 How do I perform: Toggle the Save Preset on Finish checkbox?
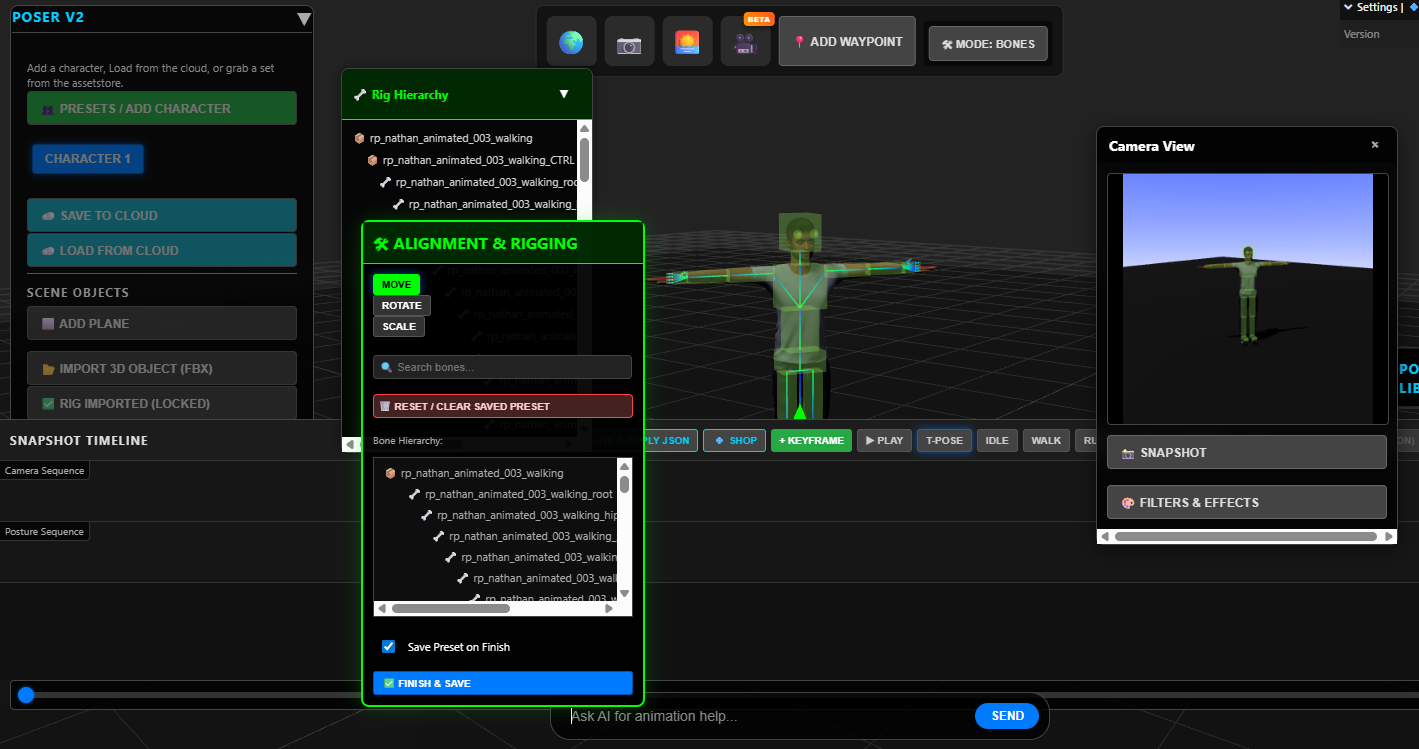click(x=388, y=646)
